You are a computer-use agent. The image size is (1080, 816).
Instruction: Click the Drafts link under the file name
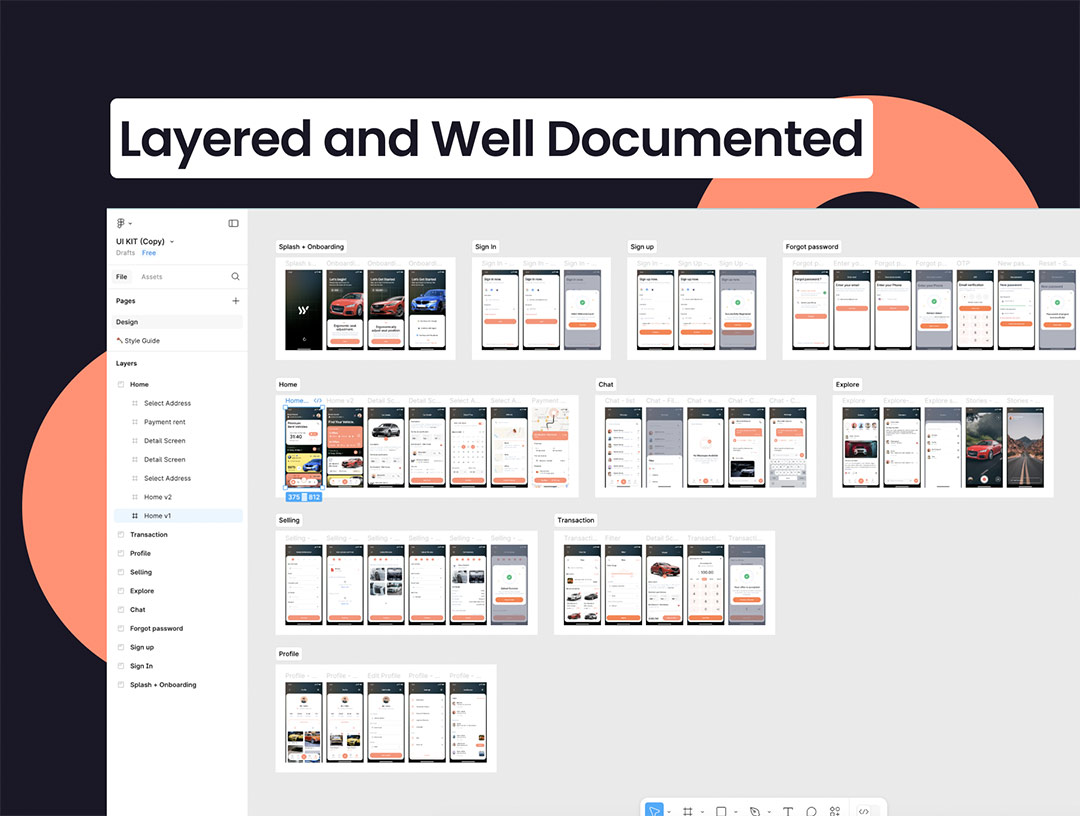pyautogui.click(x=125, y=253)
